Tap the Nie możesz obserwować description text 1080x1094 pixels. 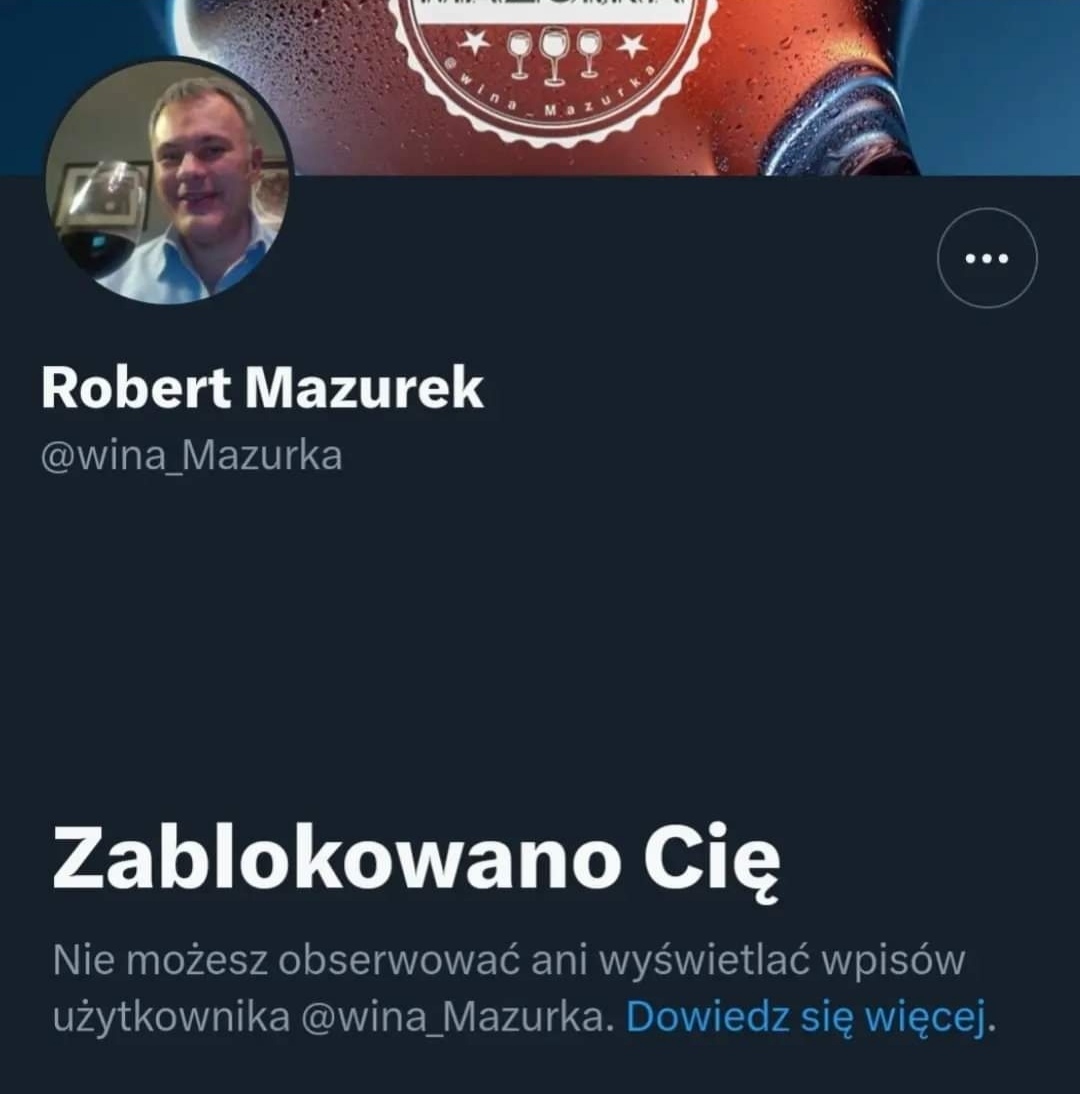point(525,989)
